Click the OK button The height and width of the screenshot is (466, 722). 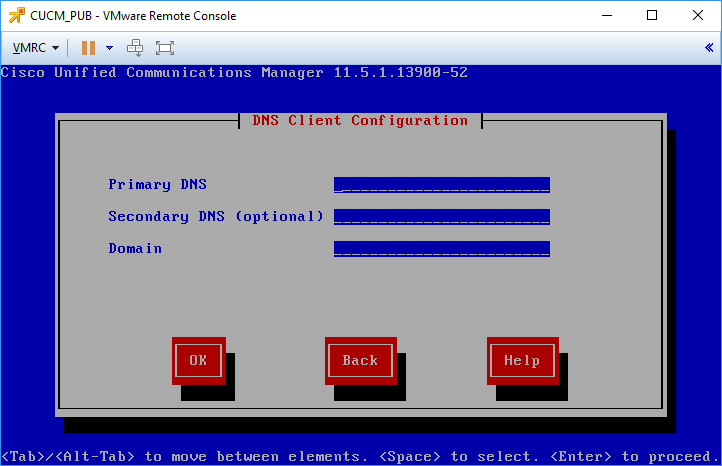pyautogui.click(x=198, y=361)
